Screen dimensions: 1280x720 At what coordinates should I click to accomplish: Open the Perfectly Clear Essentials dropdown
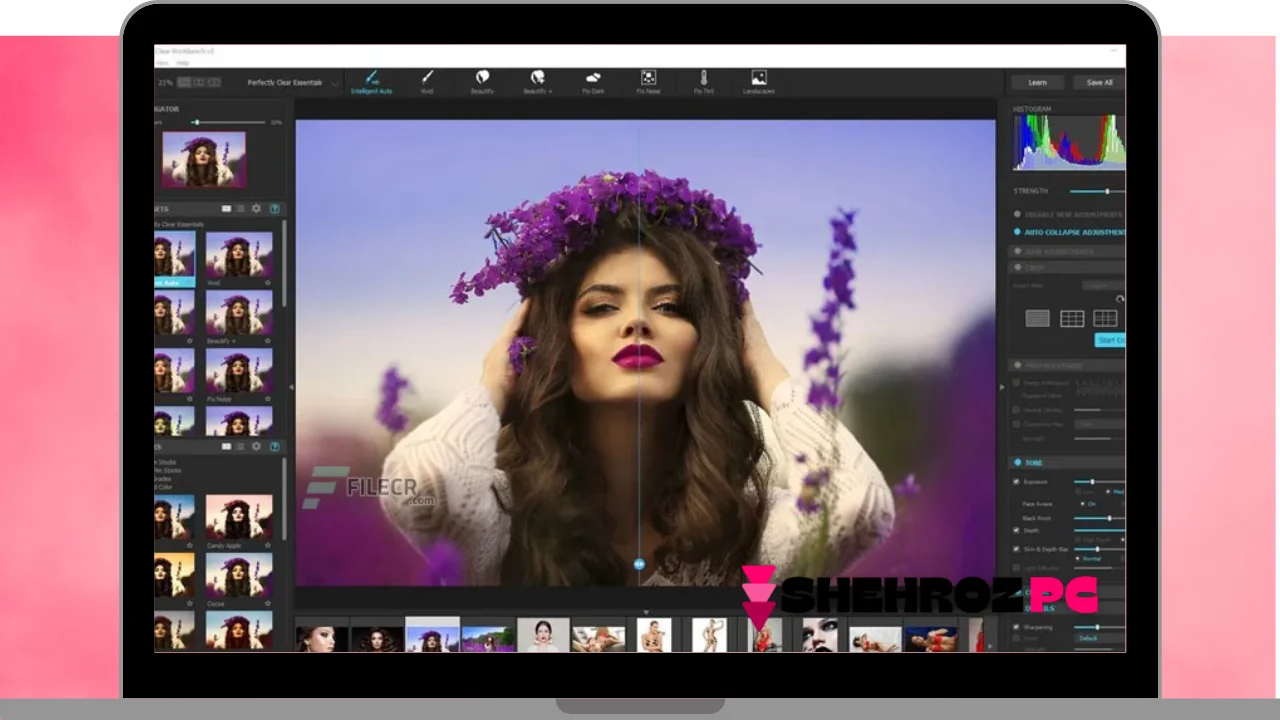(293, 82)
